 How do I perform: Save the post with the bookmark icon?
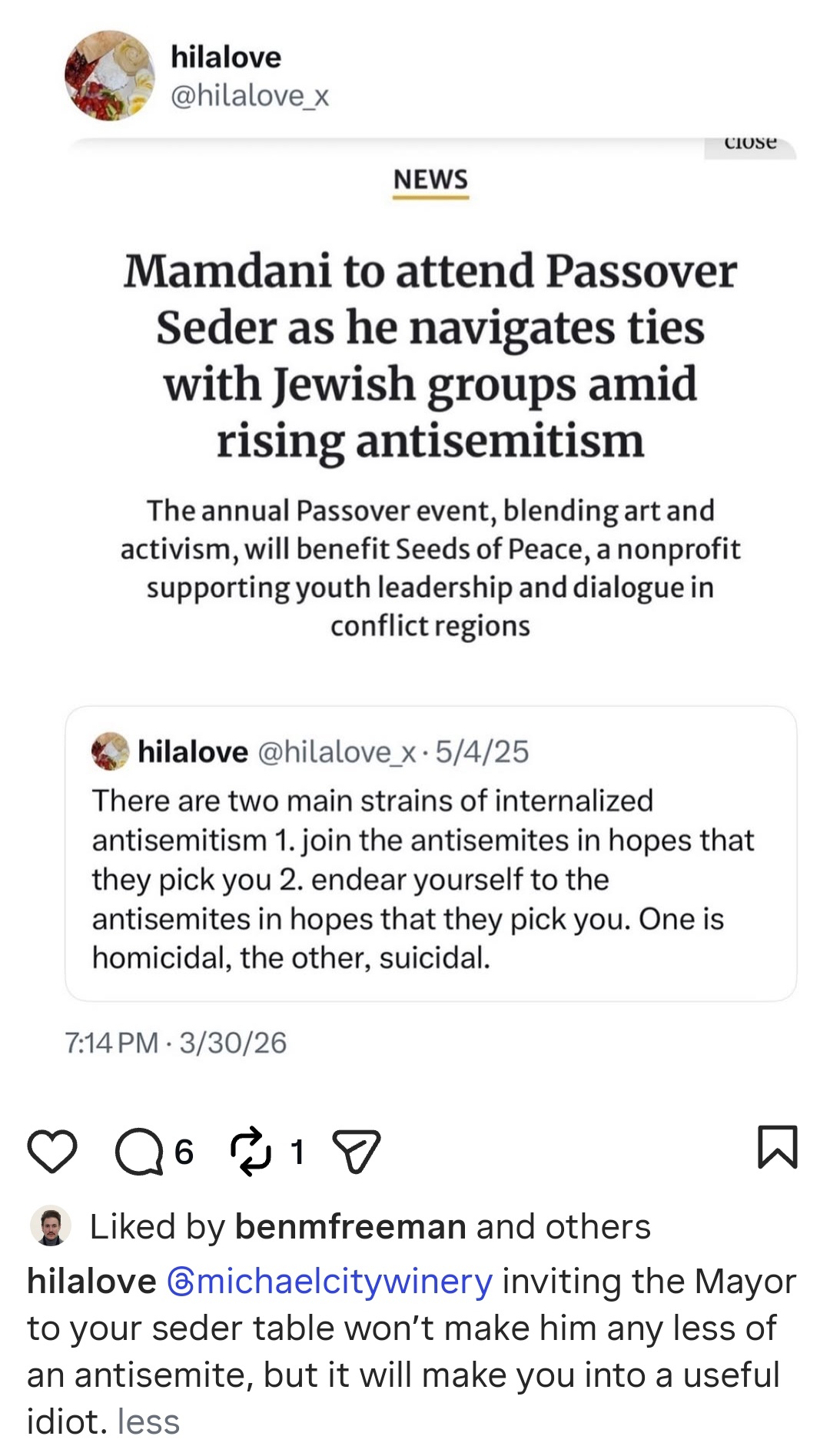(x=778, y=1147)
